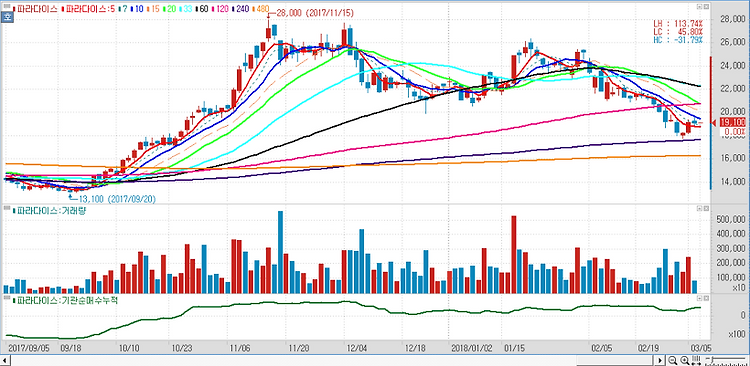Select the 7-day moving average legend
This screenshot has height=366, width=750.
(x=123, y=9)
